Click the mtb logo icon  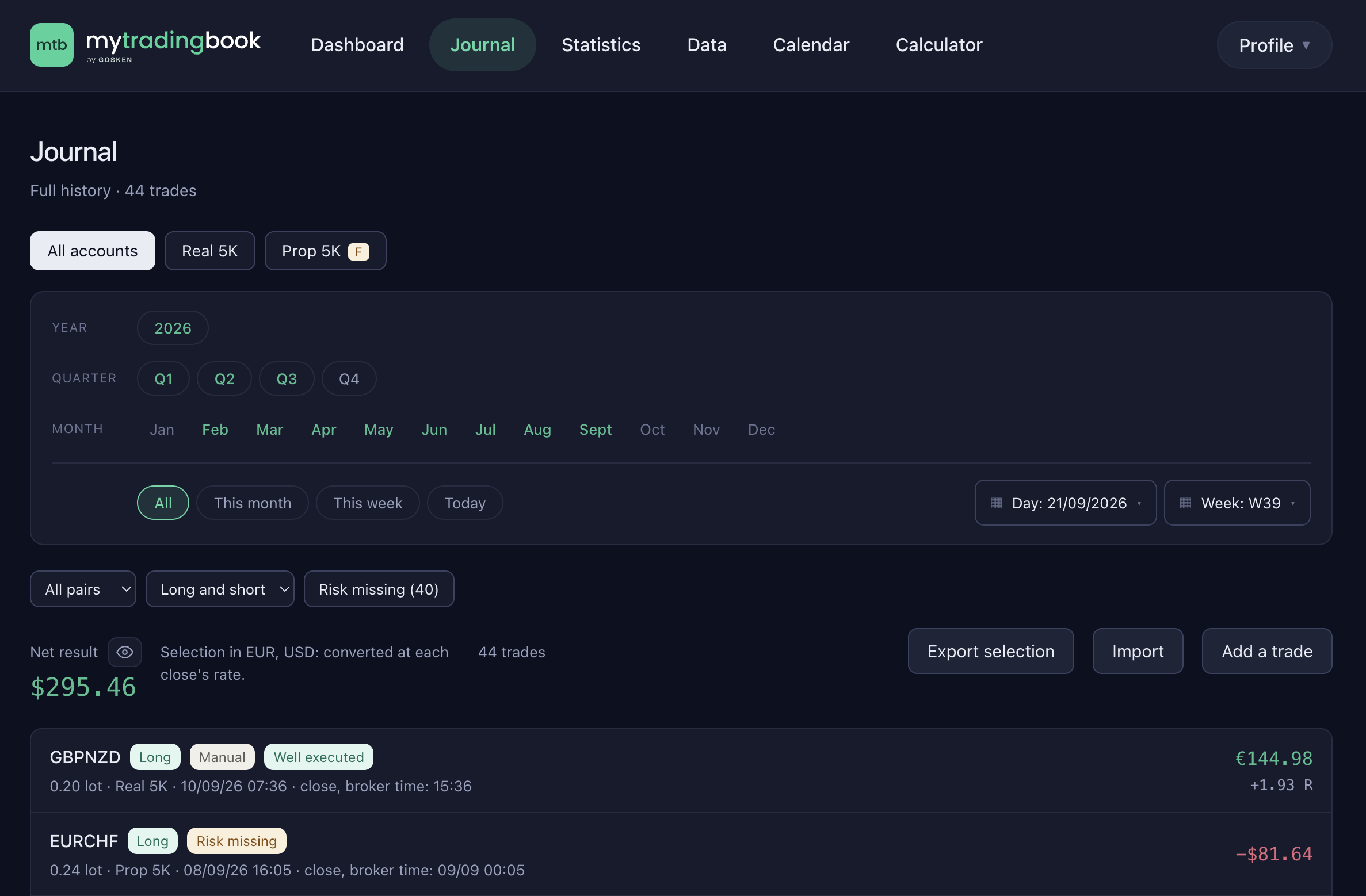pos(52,45)
